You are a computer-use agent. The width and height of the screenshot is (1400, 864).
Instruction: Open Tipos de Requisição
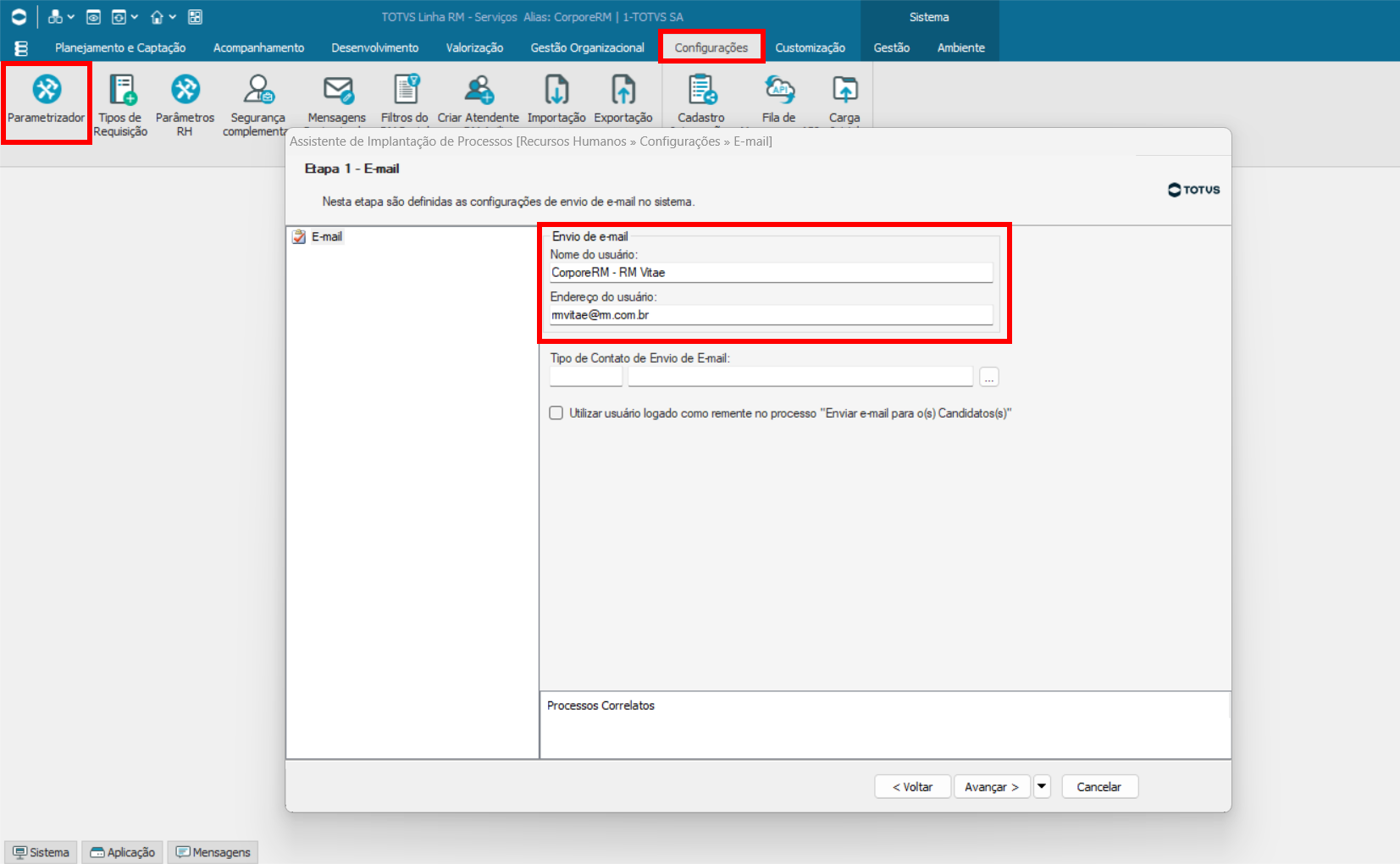coord(120,105)
